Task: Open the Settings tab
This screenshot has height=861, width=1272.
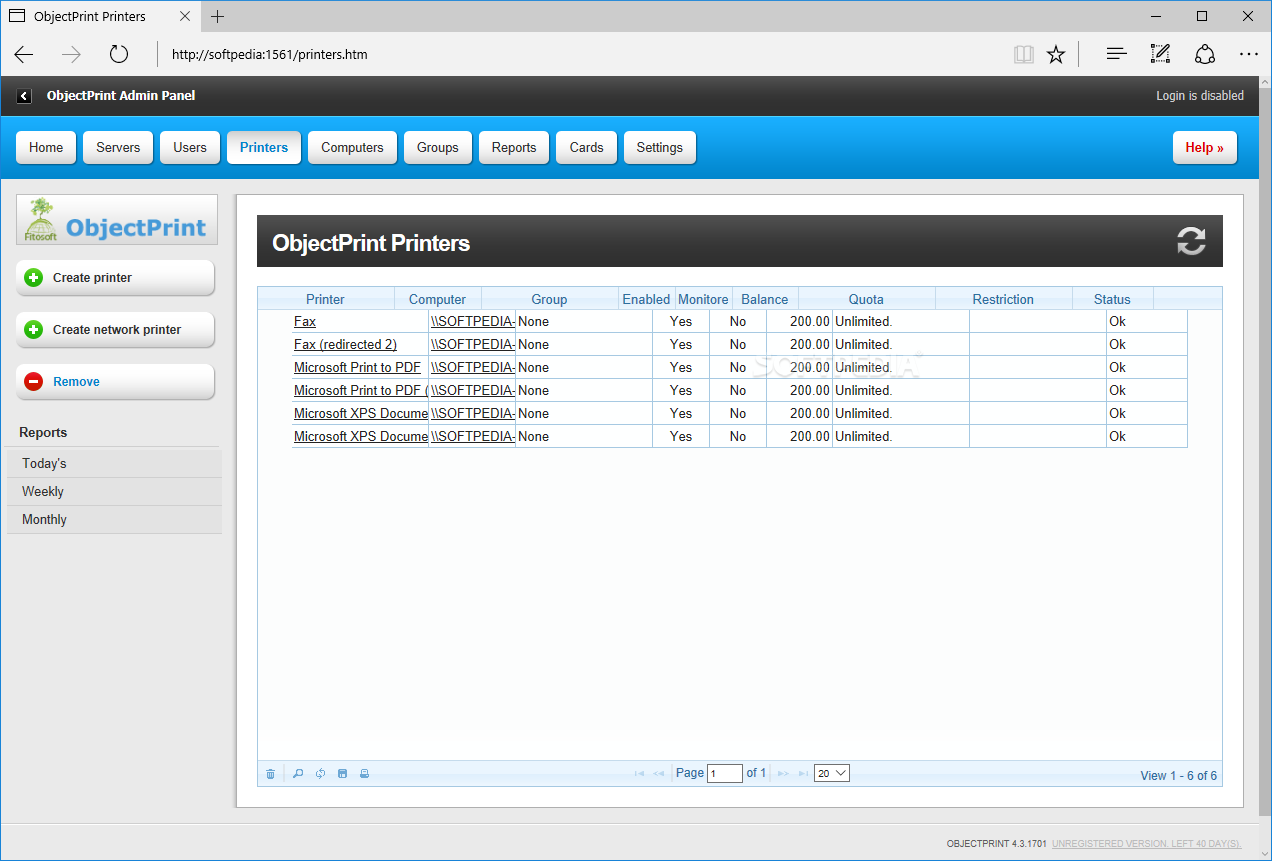Action: tap(660, 147)
